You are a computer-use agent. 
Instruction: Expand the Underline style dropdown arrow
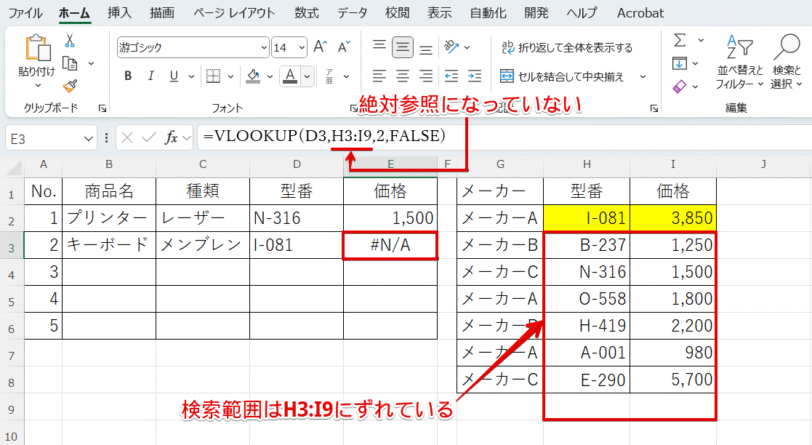point(191,77)
